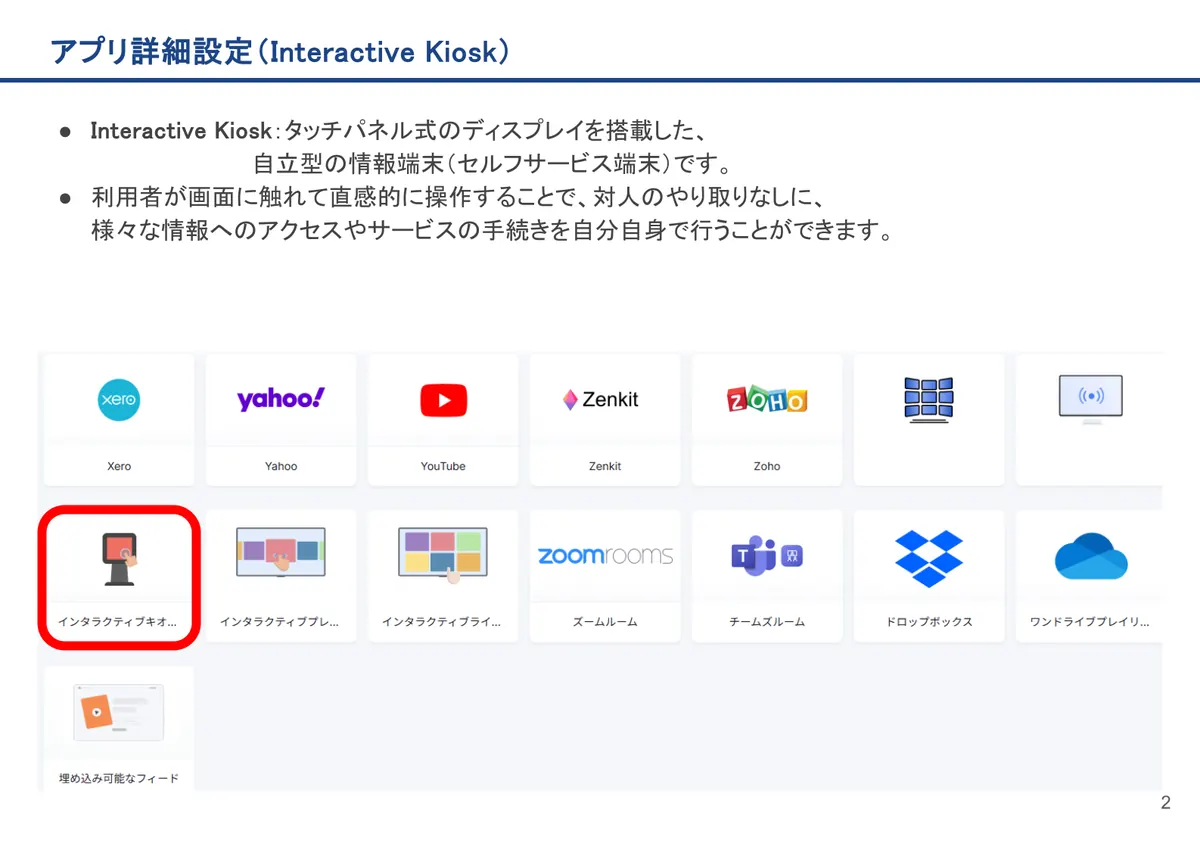Click the 埋め込み可能なフィード label
The image size is (1200, 849).
pos(119,778)
